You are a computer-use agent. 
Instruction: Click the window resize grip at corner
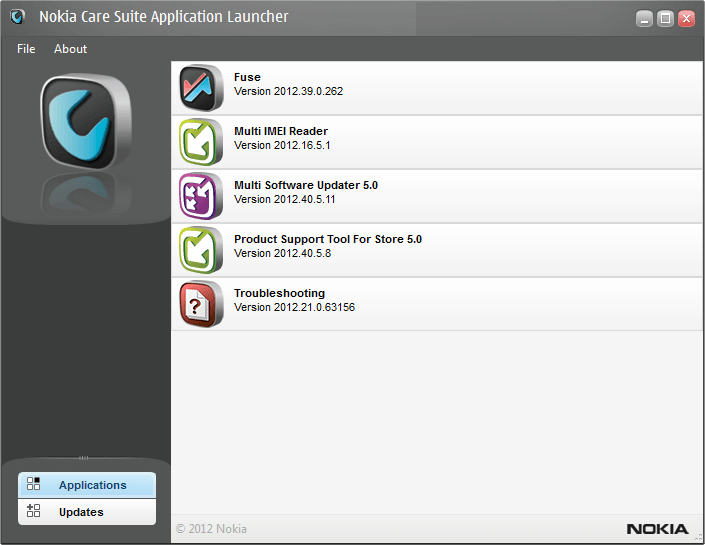(x=698, y=538)
